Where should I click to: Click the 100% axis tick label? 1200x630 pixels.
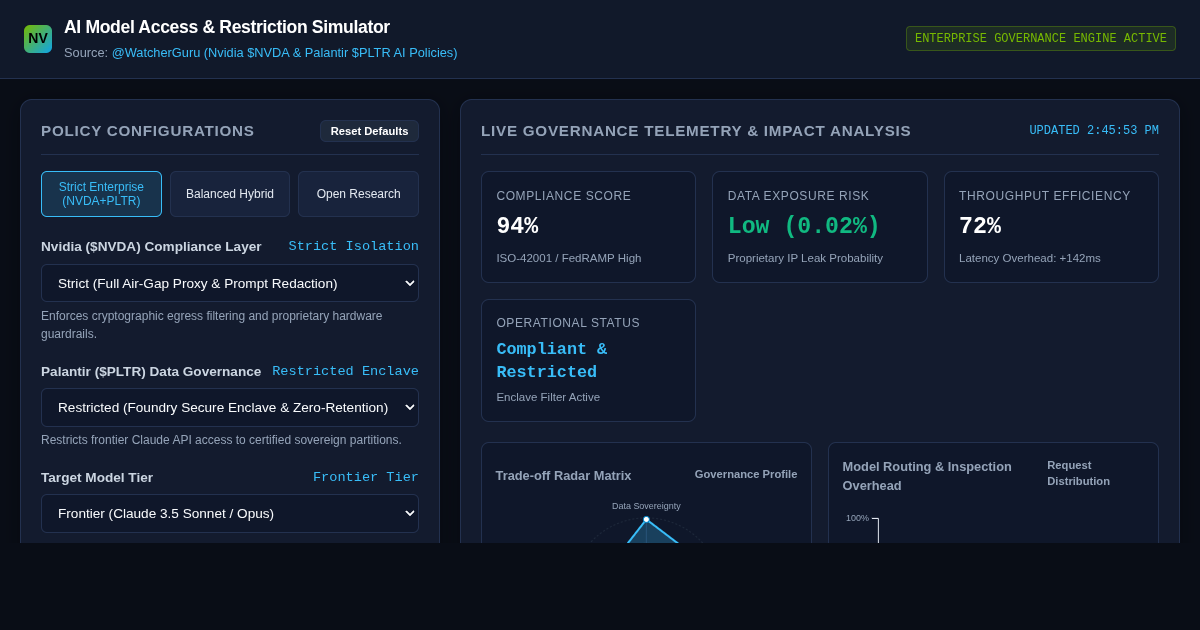(857, 518)
